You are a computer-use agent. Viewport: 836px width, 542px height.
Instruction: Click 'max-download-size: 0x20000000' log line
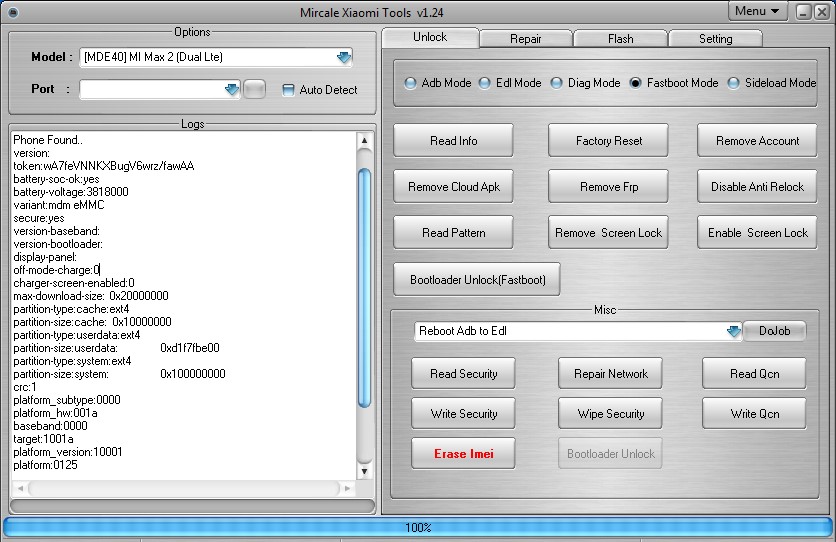click(x=91, y=296)
